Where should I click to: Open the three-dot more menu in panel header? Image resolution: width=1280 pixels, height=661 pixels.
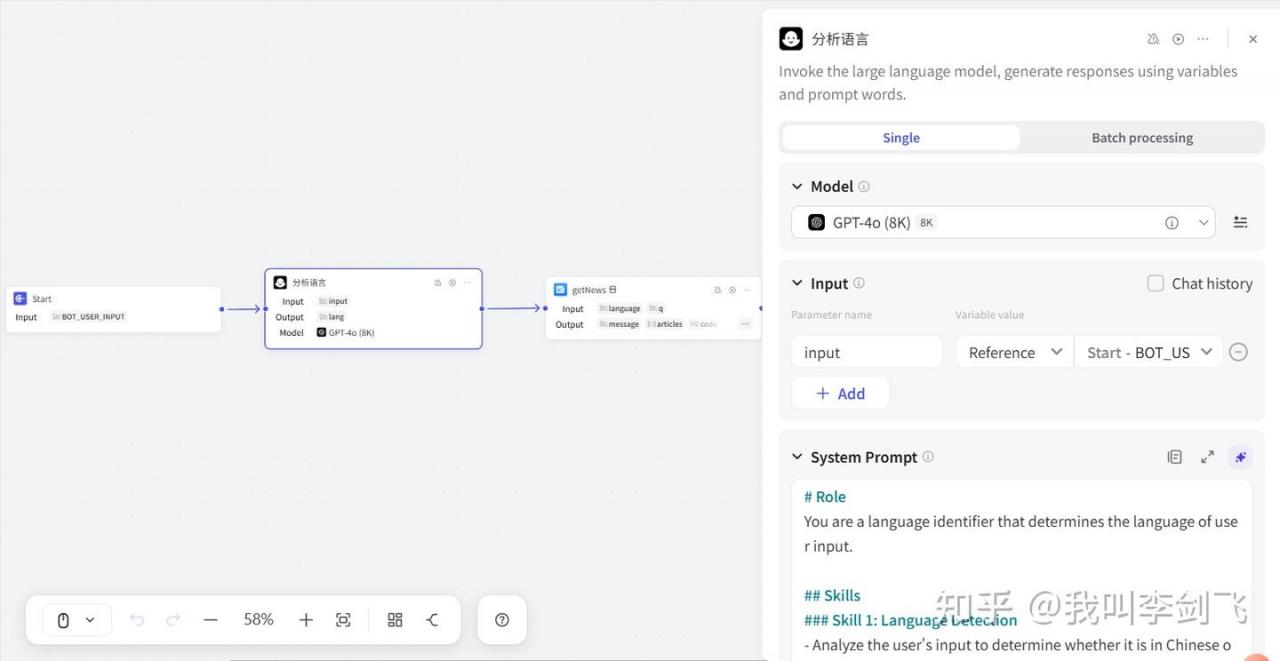[1203, 39]
